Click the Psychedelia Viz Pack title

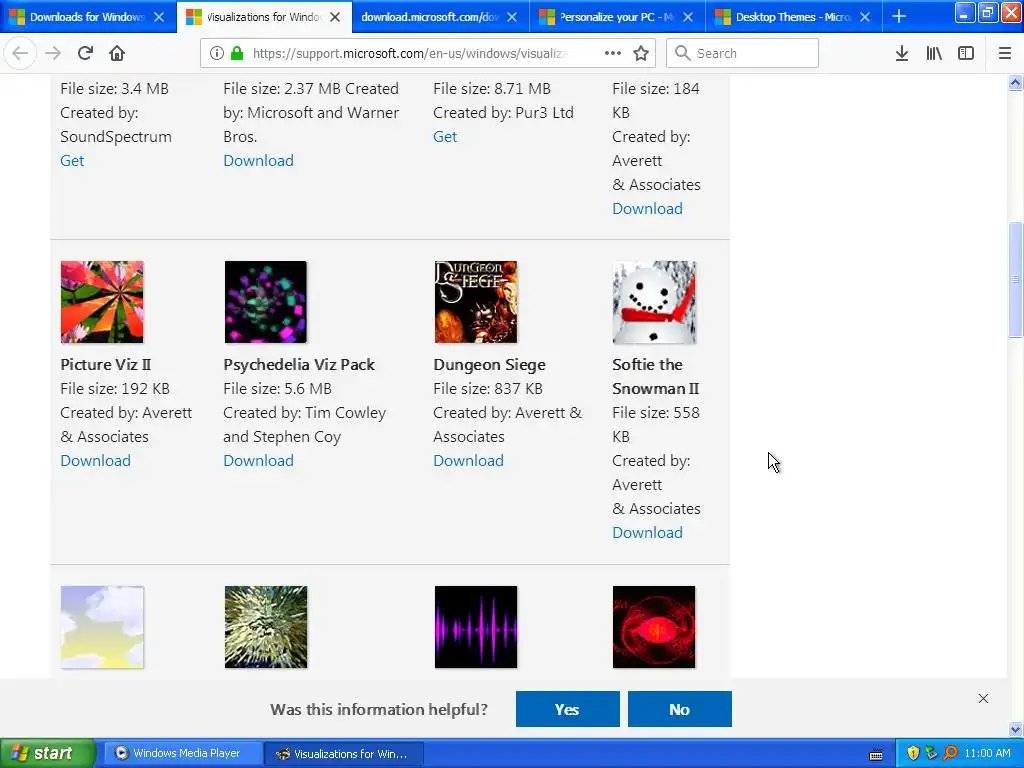pyautogui.click(x=299, y=364)
